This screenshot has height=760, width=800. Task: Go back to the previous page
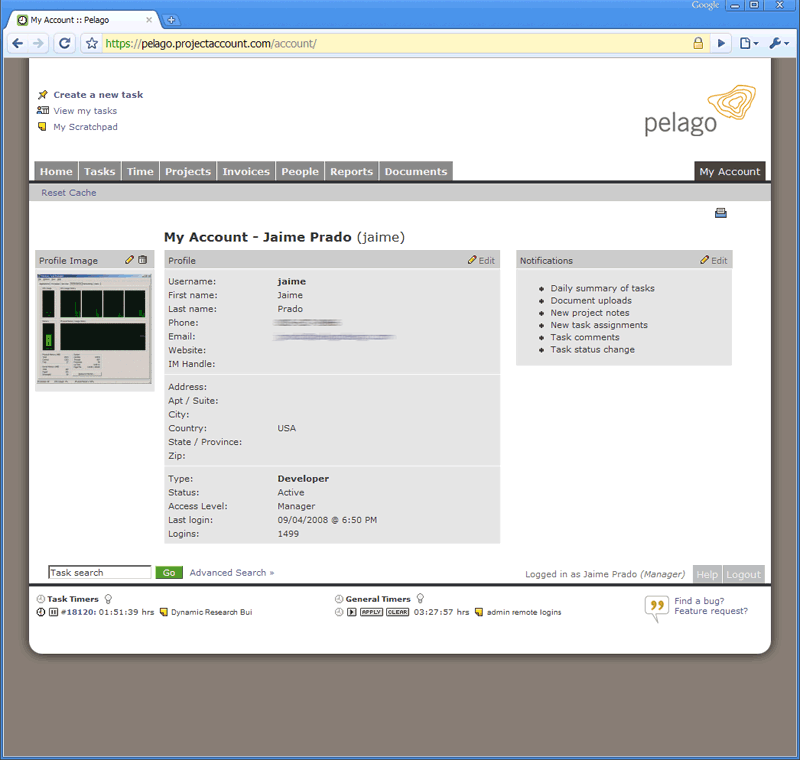coord(17,43)
